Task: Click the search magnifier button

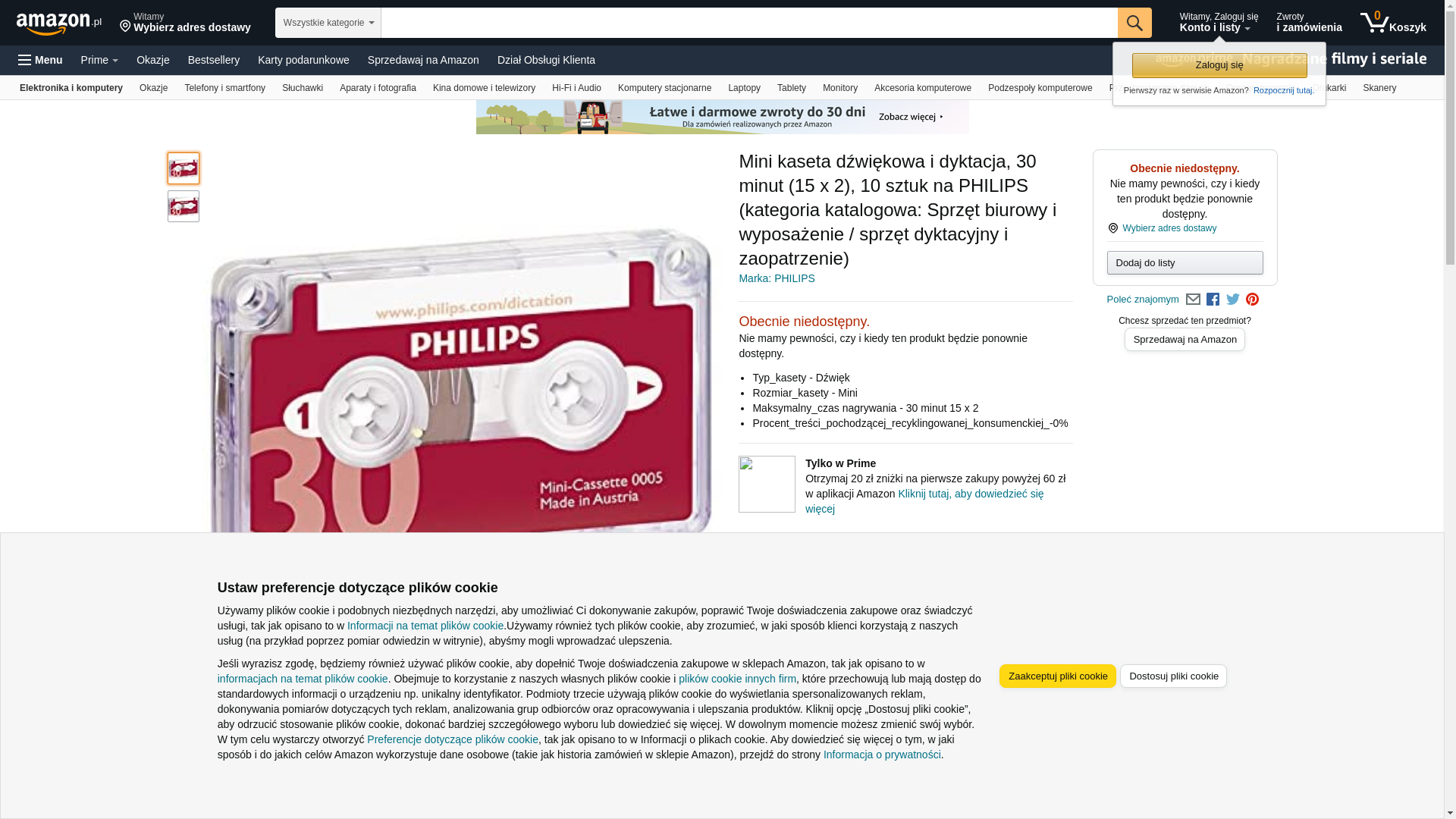Action: point(1134,23)
